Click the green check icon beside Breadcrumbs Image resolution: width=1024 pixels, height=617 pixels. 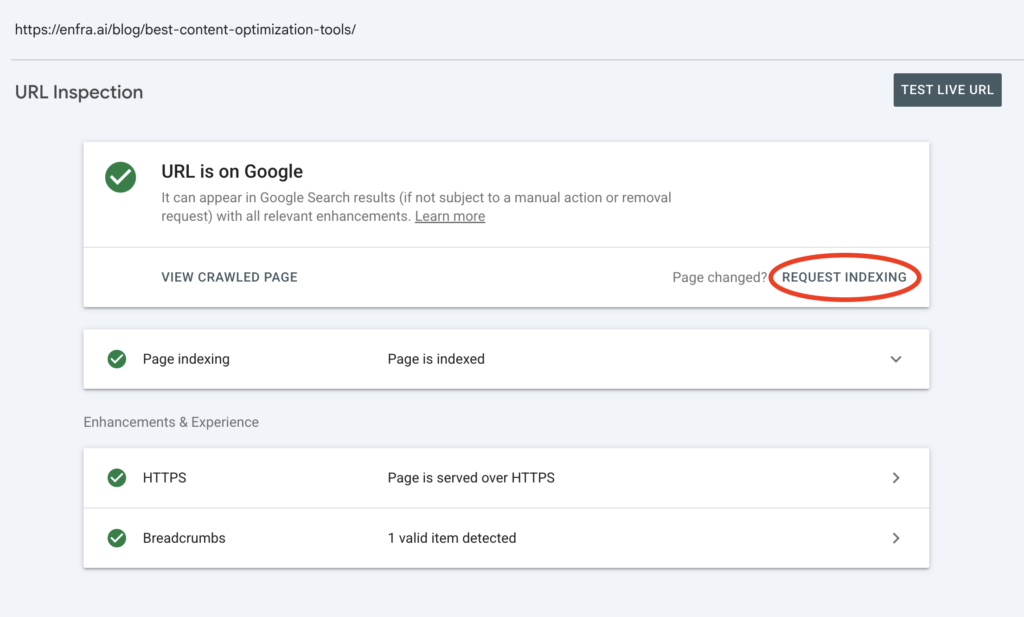pyautogui.click(x=117, y=538)
